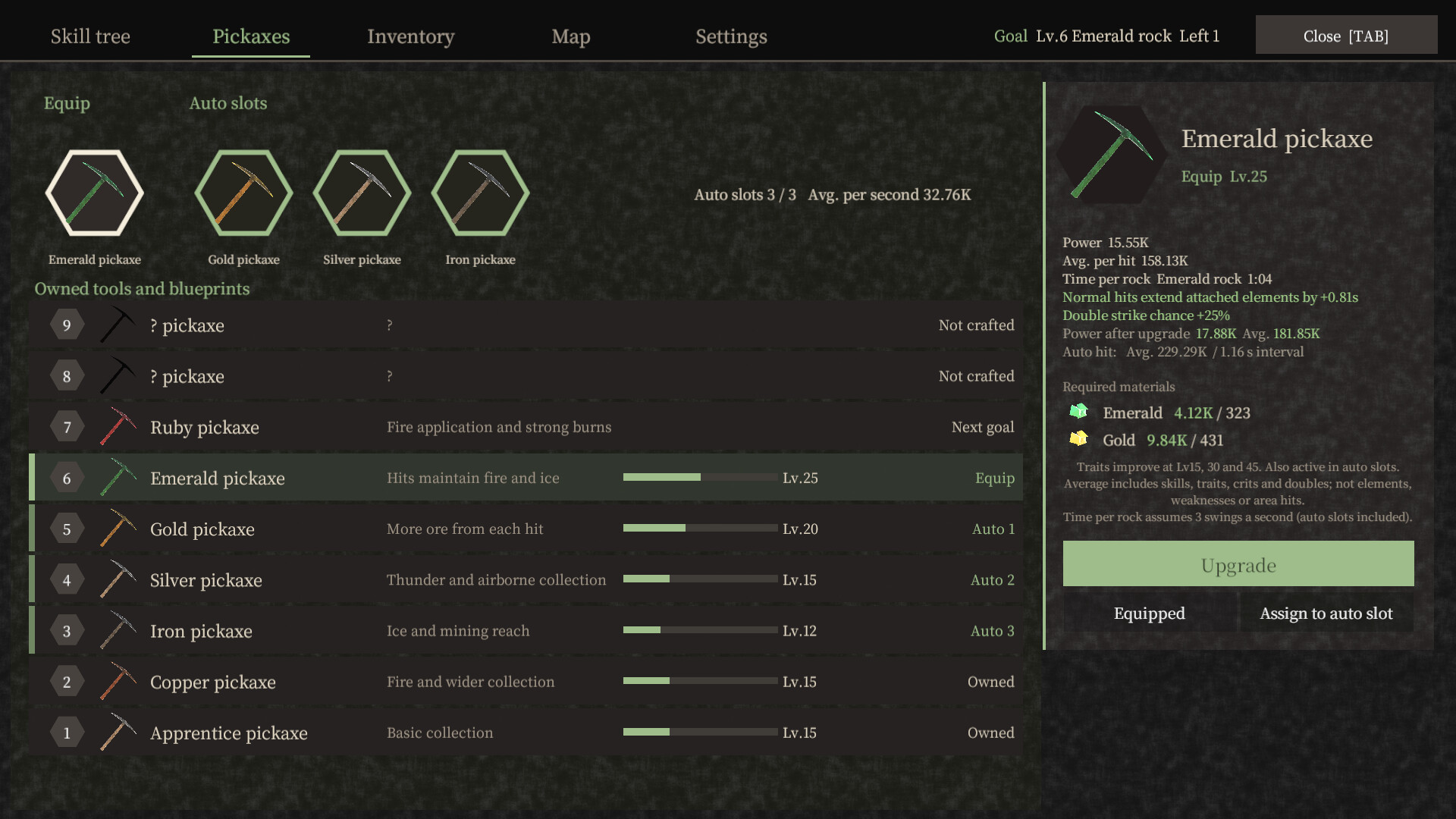Screen dimensions: 1456x819
Task: Select the Ruby pickaxe row name
Action: click(x=205, y=428)
